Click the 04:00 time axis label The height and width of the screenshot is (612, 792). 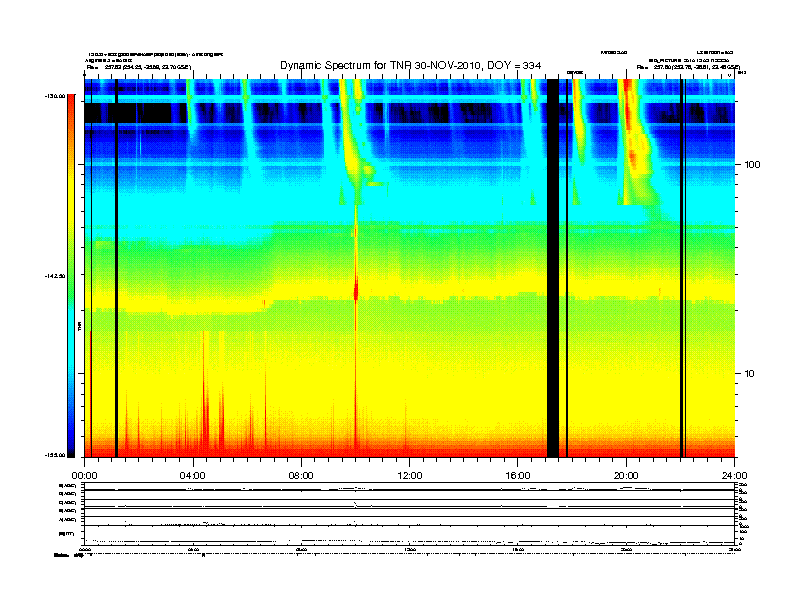pyautogui.click(x=193, y=476)
